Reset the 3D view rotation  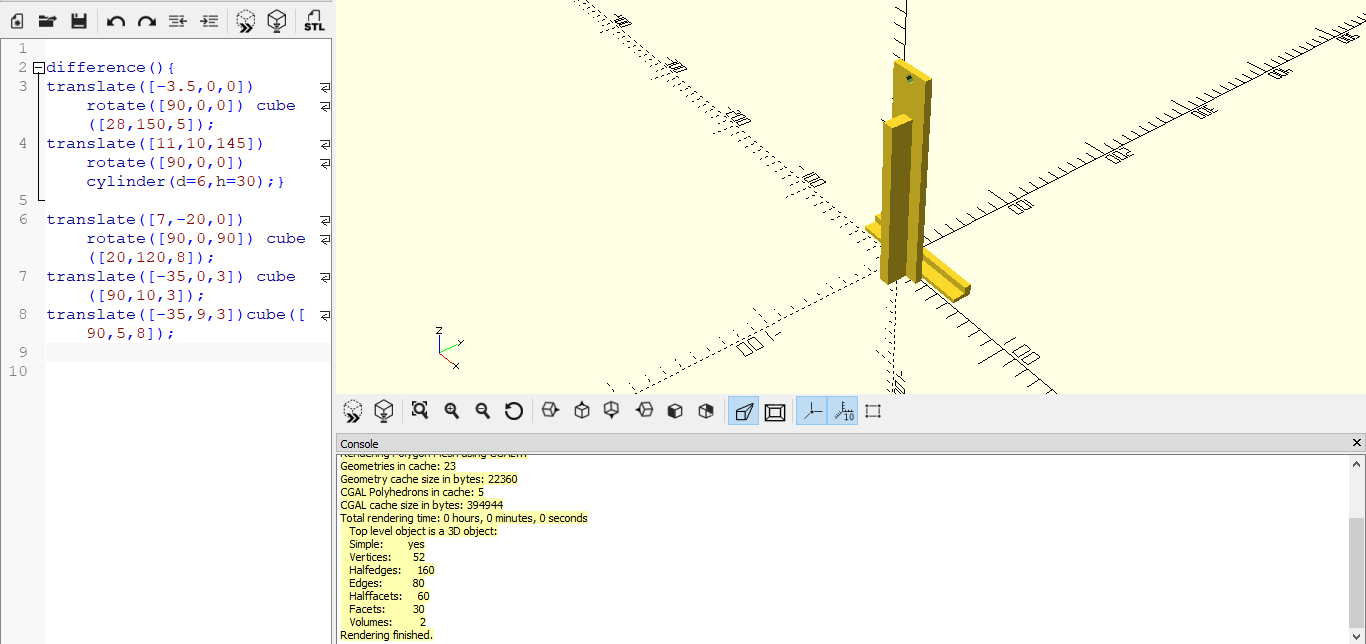click(514, 411)
